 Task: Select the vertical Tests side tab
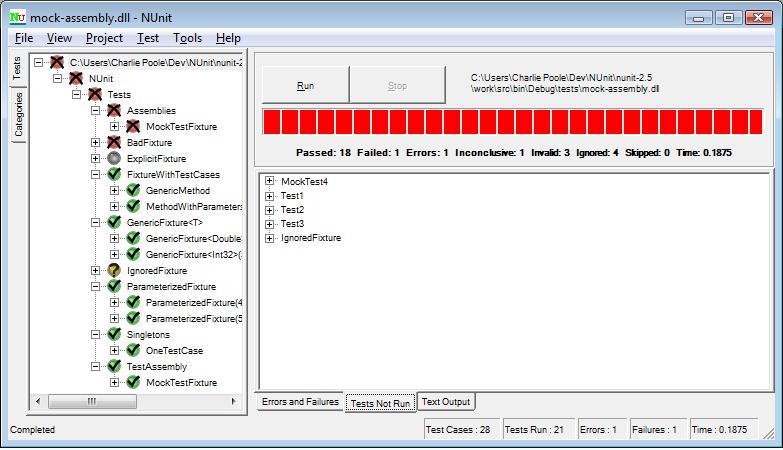(17, 68)
